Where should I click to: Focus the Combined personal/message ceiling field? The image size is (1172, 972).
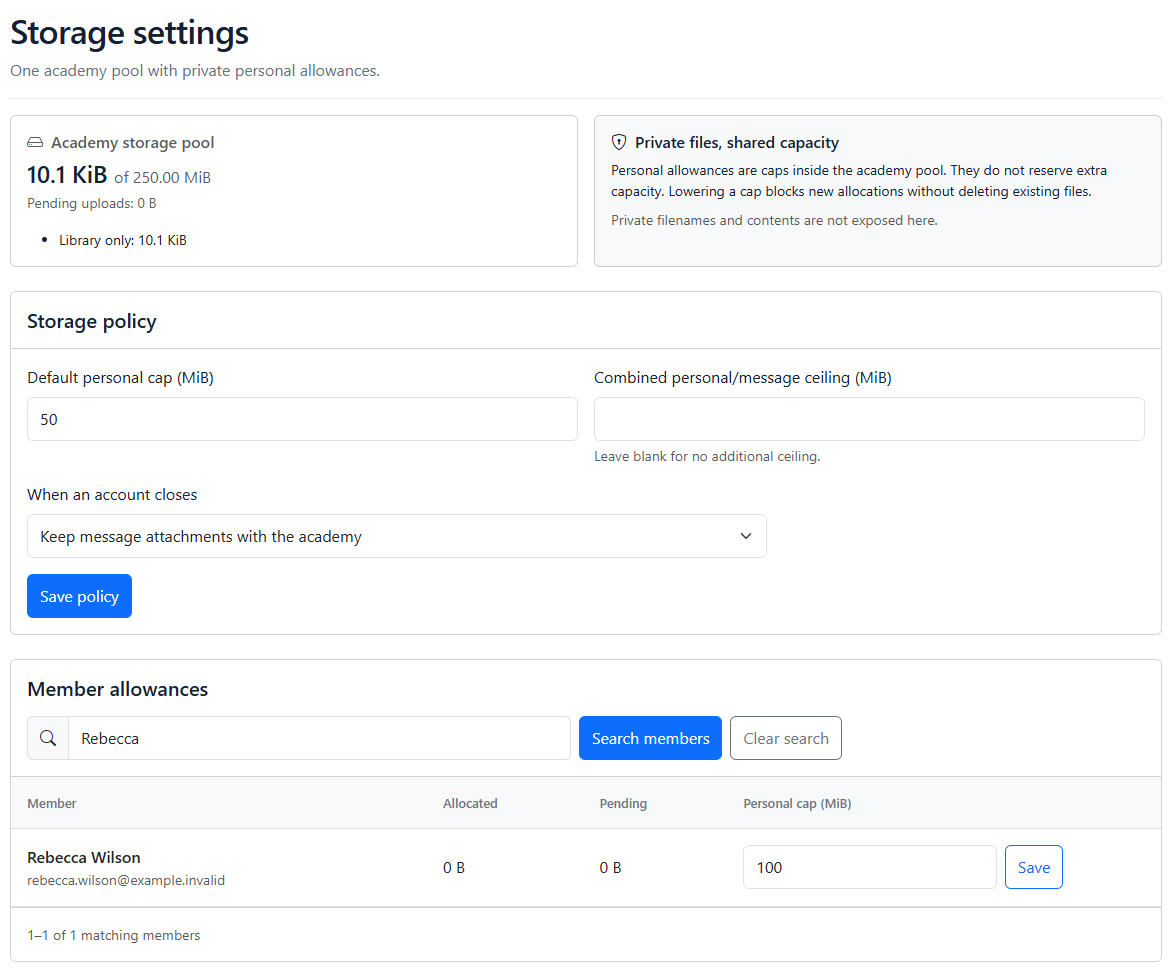(x=869, y=419)
